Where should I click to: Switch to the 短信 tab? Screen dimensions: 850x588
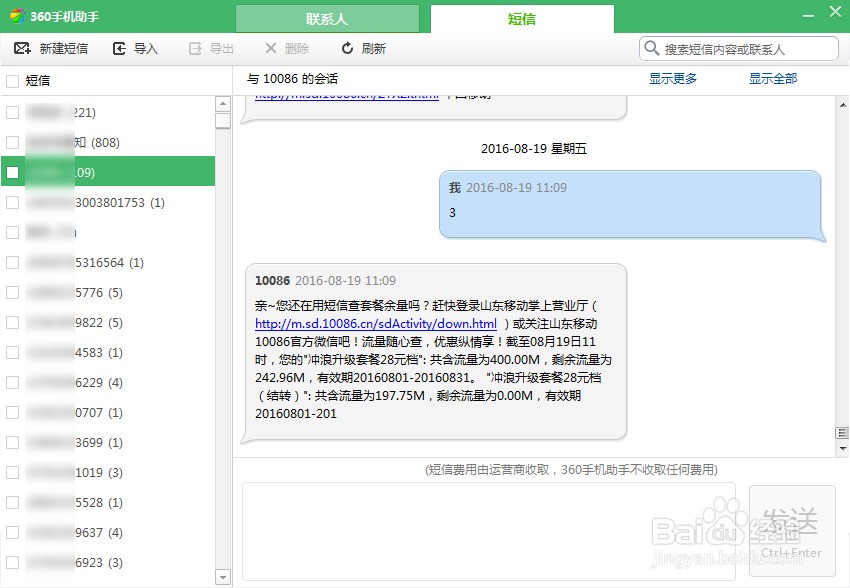click(x=522, y=19)
